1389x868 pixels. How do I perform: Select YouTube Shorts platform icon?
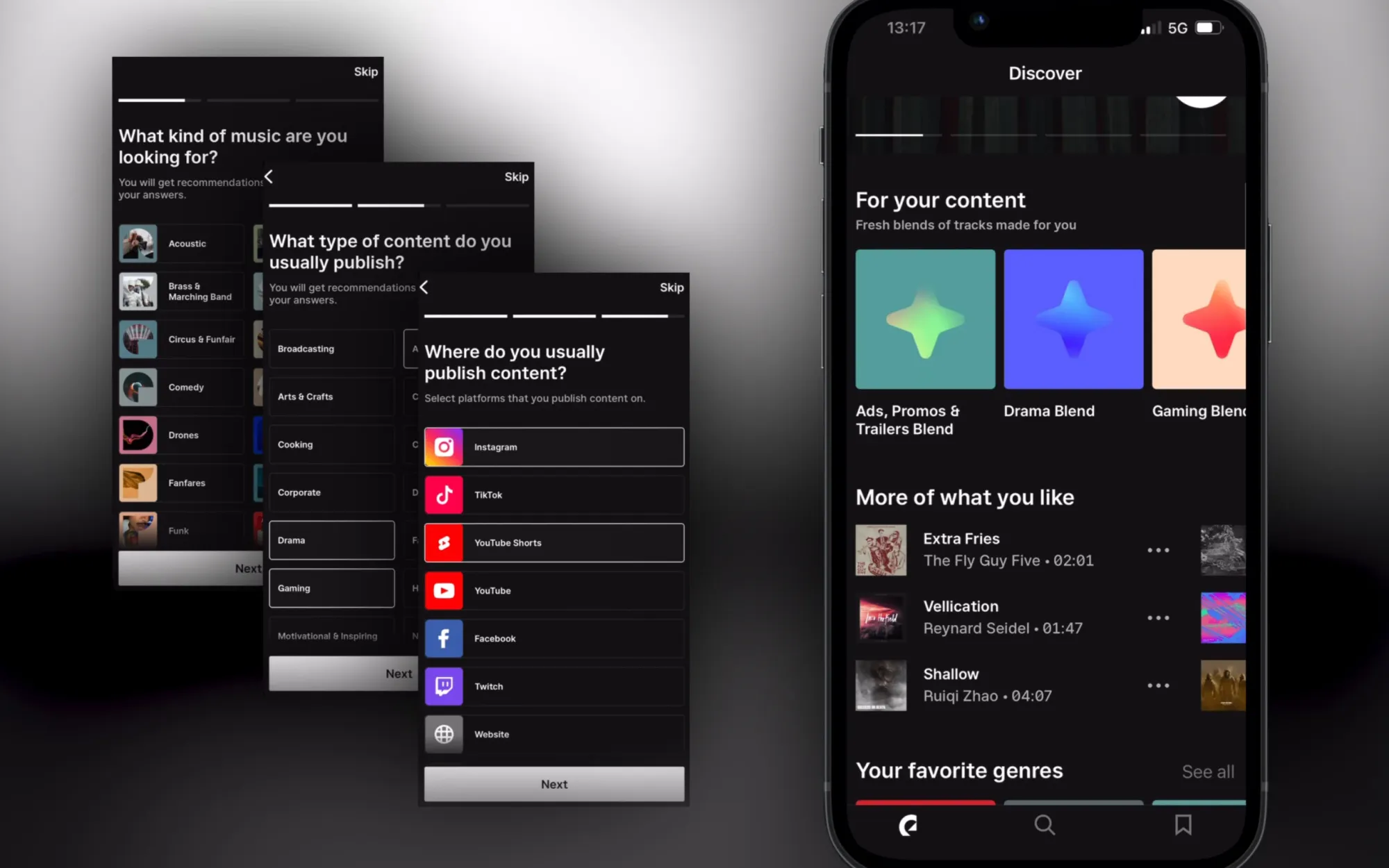[x=445, y=542]
